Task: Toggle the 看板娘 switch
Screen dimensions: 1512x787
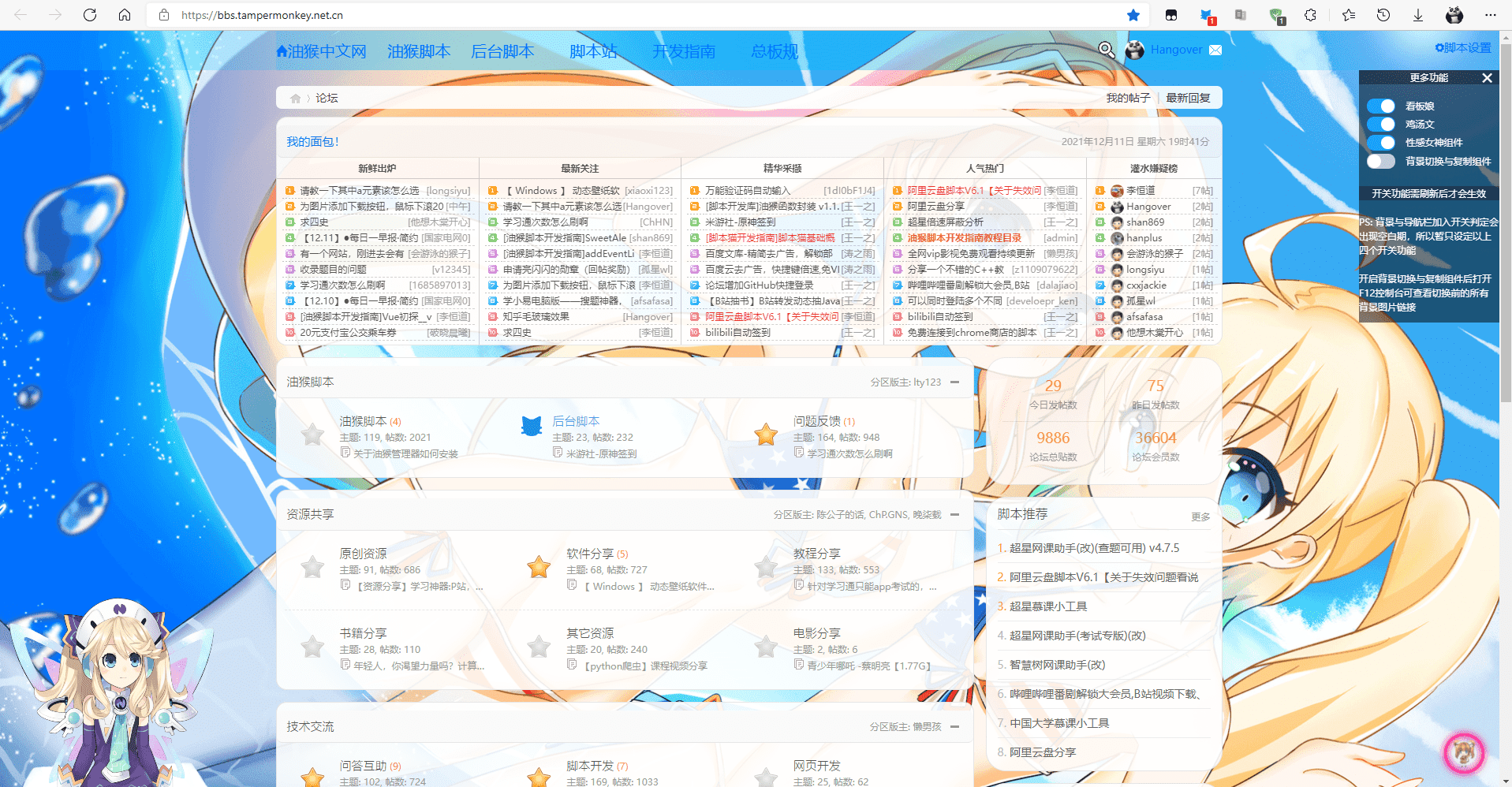Action: coord(1381,106)
